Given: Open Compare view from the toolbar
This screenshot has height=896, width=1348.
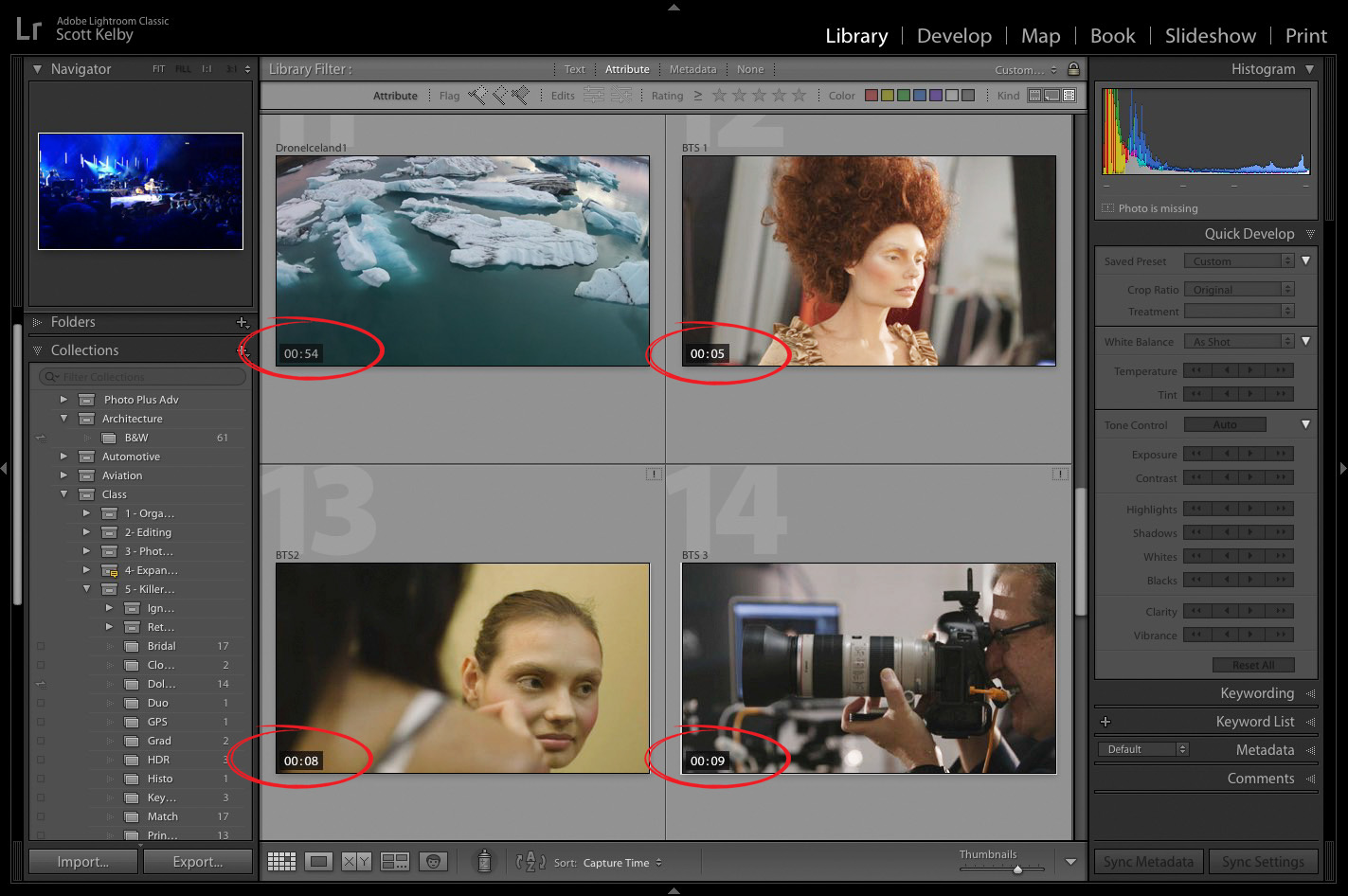Looking at the screenshot, I should point(357,860).
